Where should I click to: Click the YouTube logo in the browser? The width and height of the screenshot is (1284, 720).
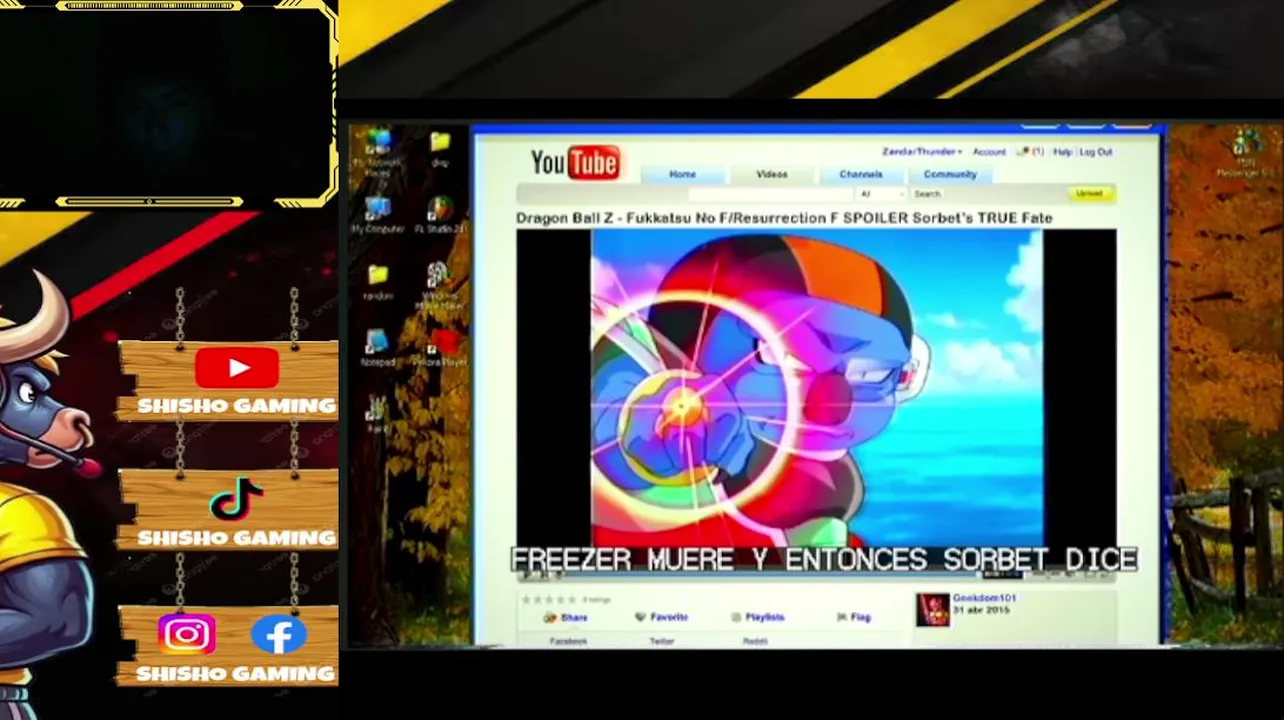tap(575, 162)
